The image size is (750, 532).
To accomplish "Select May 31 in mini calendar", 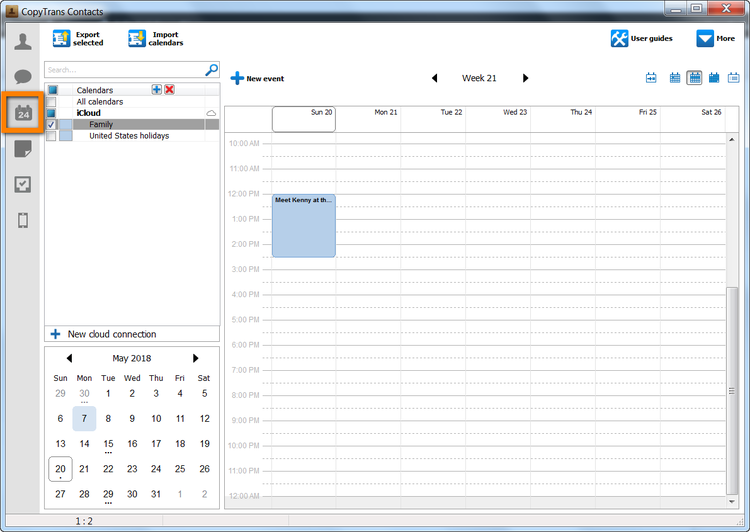I will (156, 494).
